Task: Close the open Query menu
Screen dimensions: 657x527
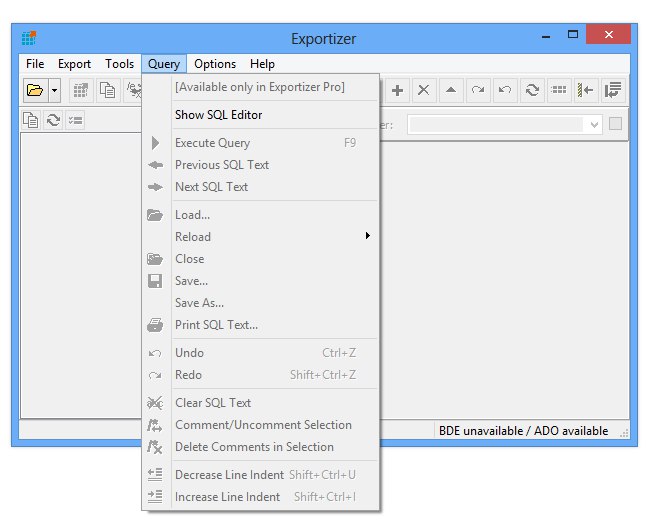Action: (164, 64)
